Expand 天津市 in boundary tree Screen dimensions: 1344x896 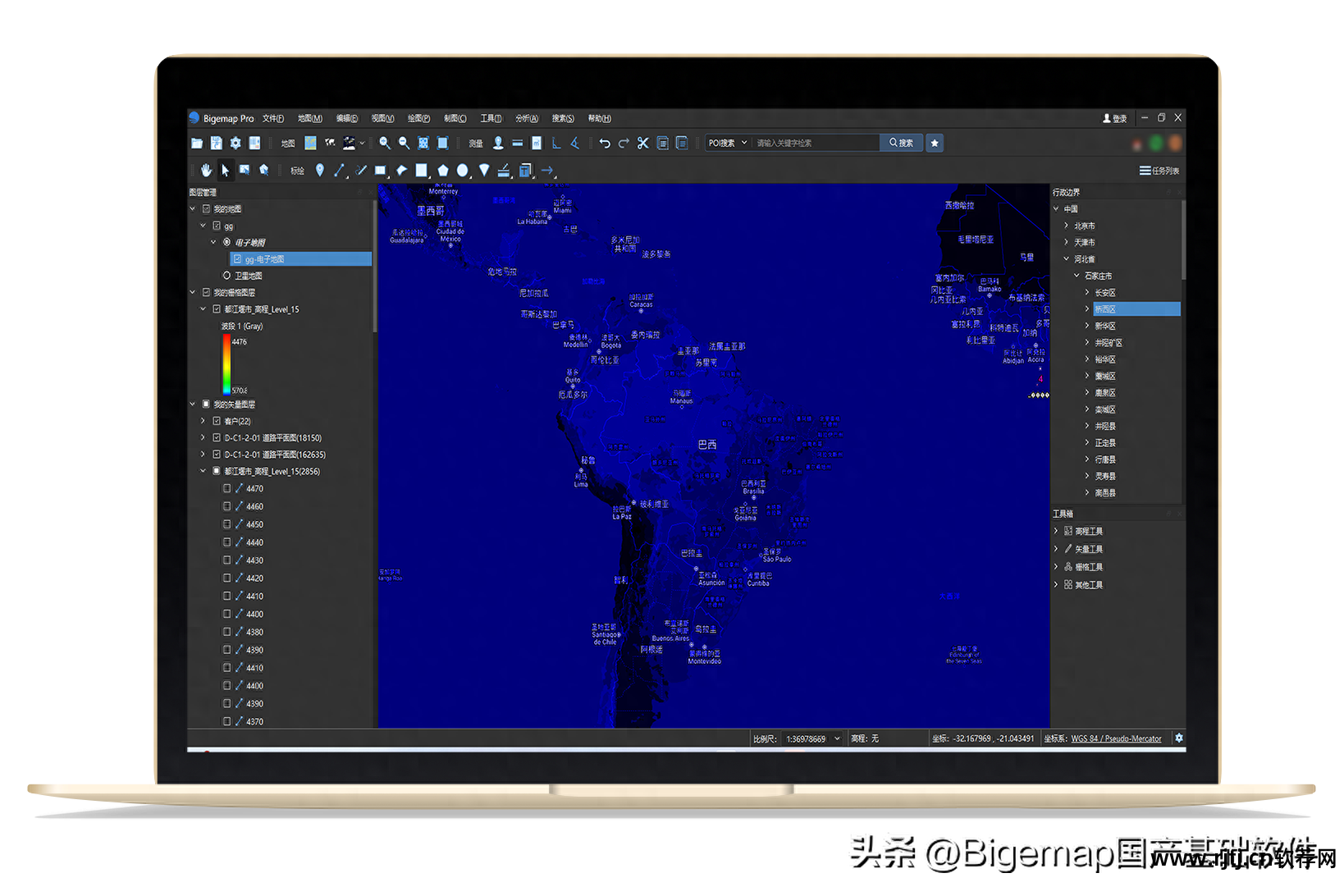(1066, 242)
